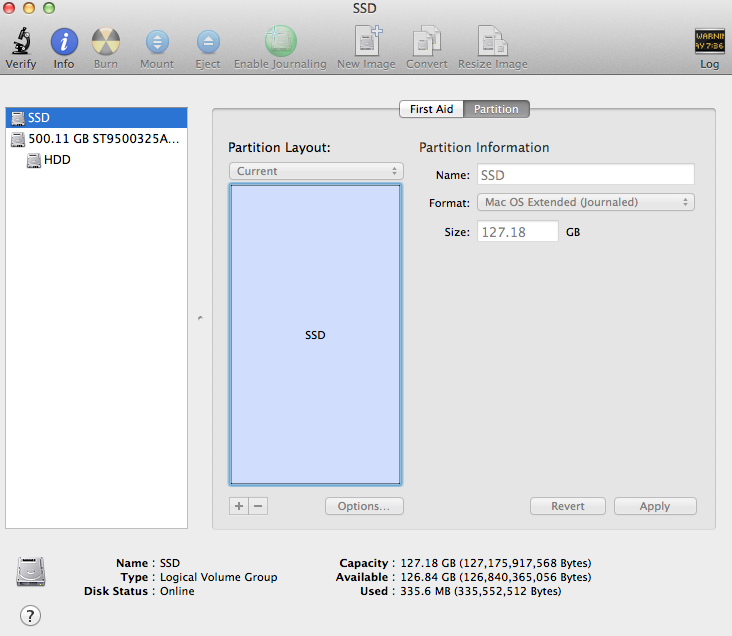Click the HDD volume icon in sidebar
This screenshot has width=732, height=636.
click(34, 160)
